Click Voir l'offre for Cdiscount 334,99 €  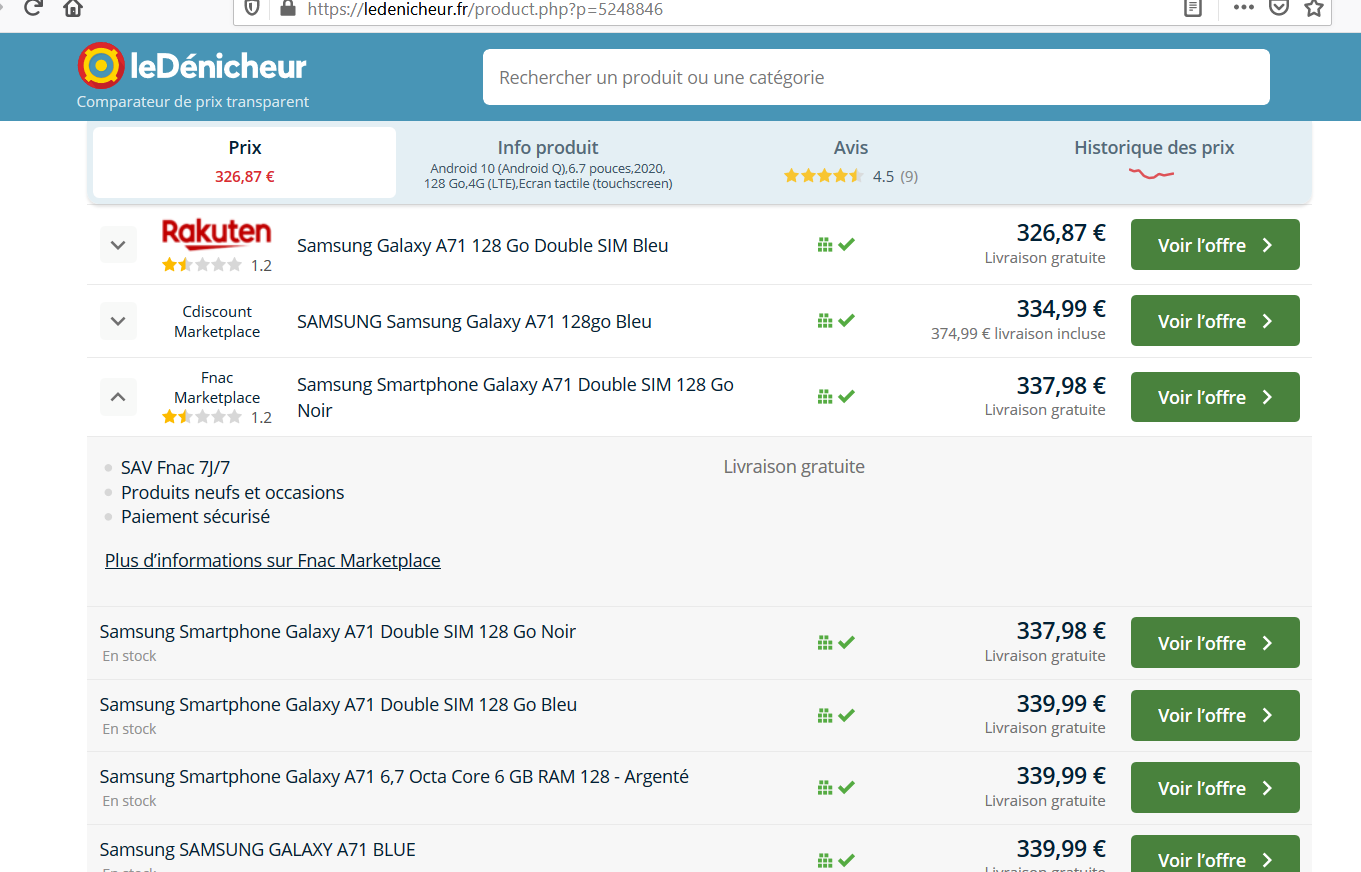tap(1215, 321)
